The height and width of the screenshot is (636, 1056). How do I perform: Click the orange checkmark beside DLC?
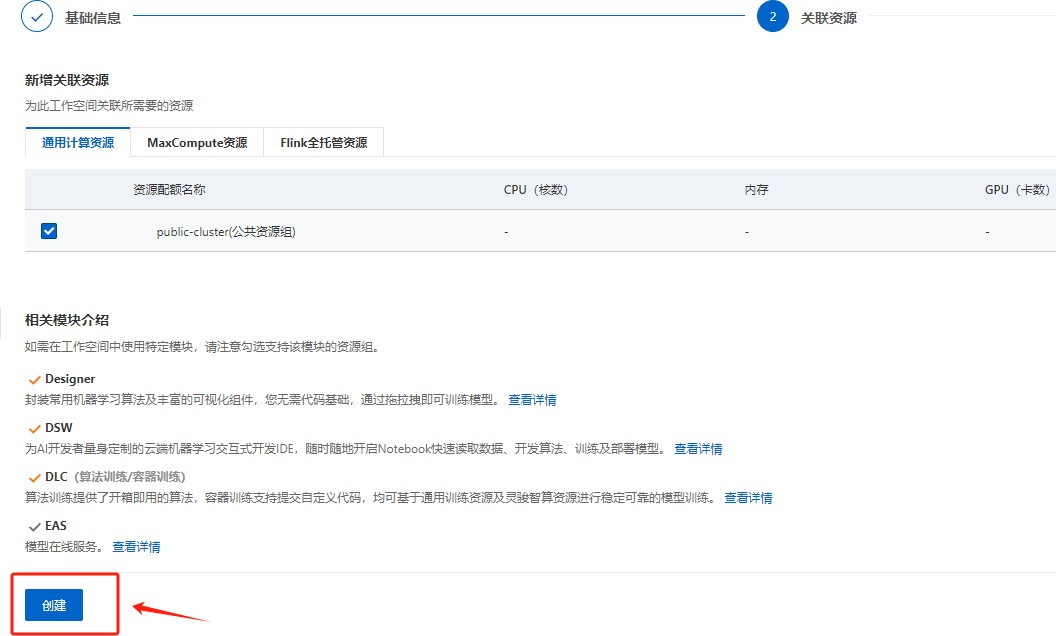[x=35, y=477]
